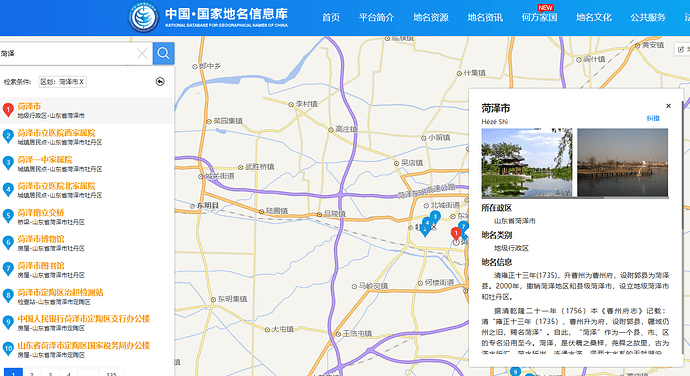Screen dimensions: 690x376
Task: Open the 地名文化 menu item
Action: [594, 17]
